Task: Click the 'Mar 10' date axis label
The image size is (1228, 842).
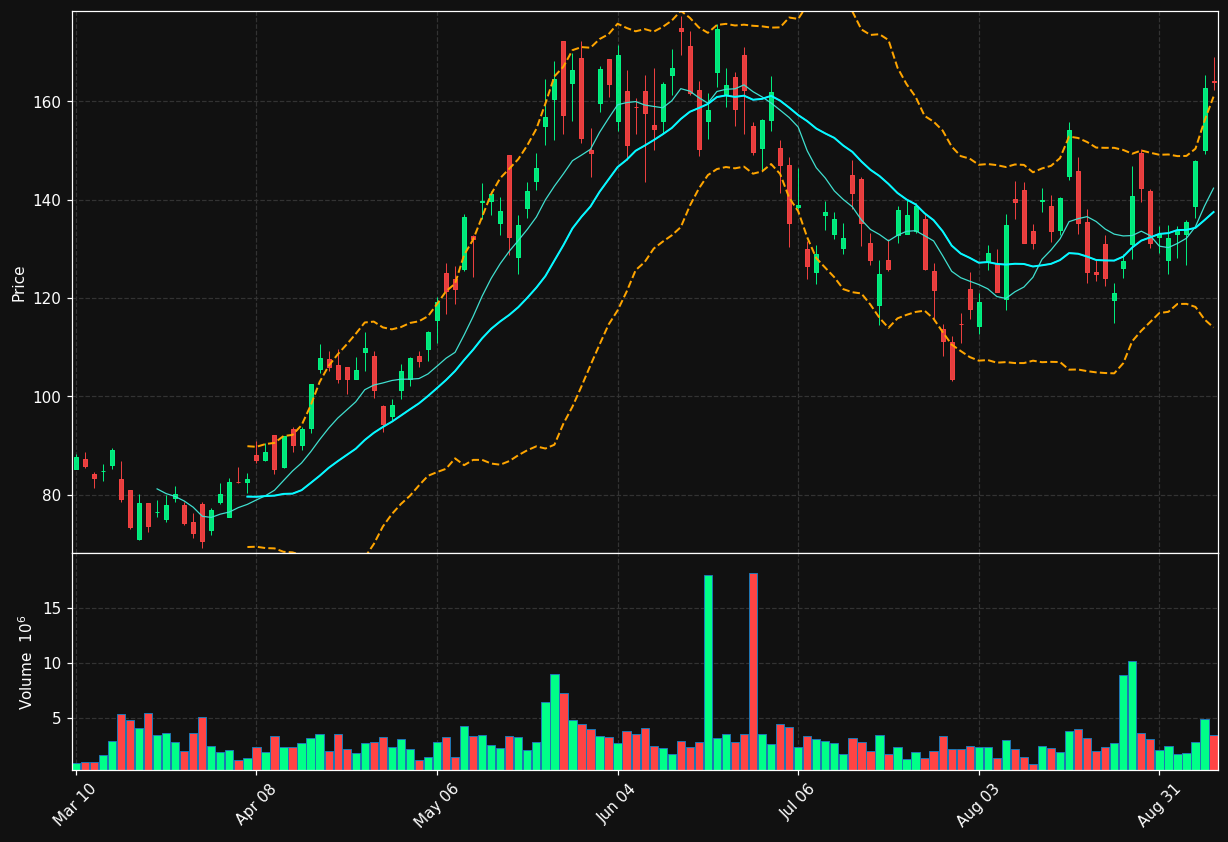Action: (75, 804)
